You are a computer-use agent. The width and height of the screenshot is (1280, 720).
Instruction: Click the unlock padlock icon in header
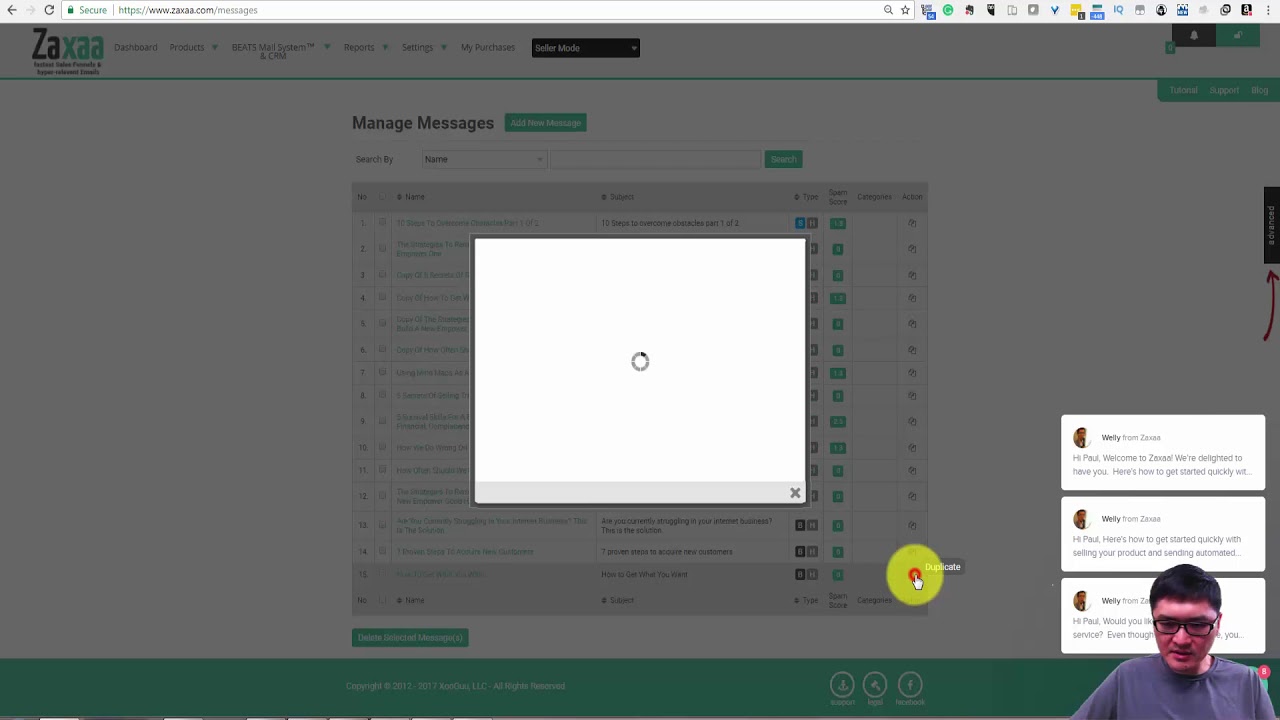1237,36
